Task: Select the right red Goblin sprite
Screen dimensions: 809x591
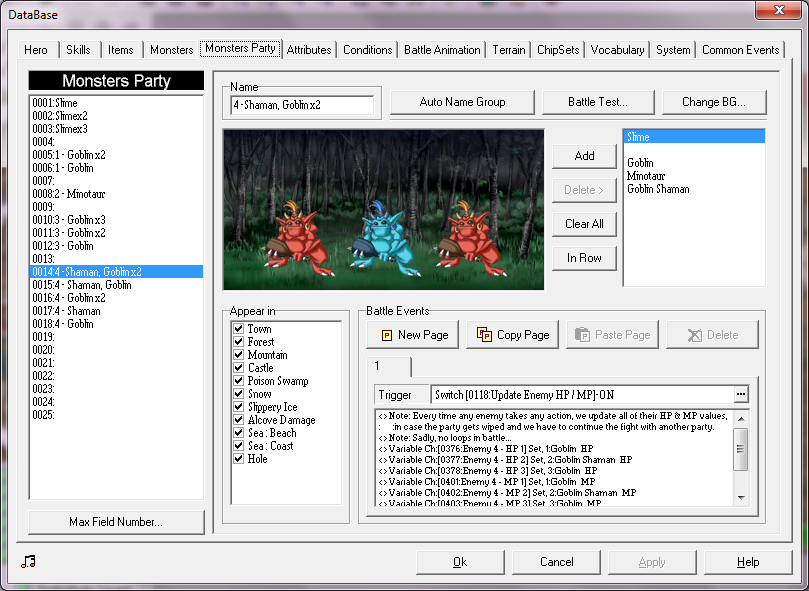Action: [x=470, y=238]
